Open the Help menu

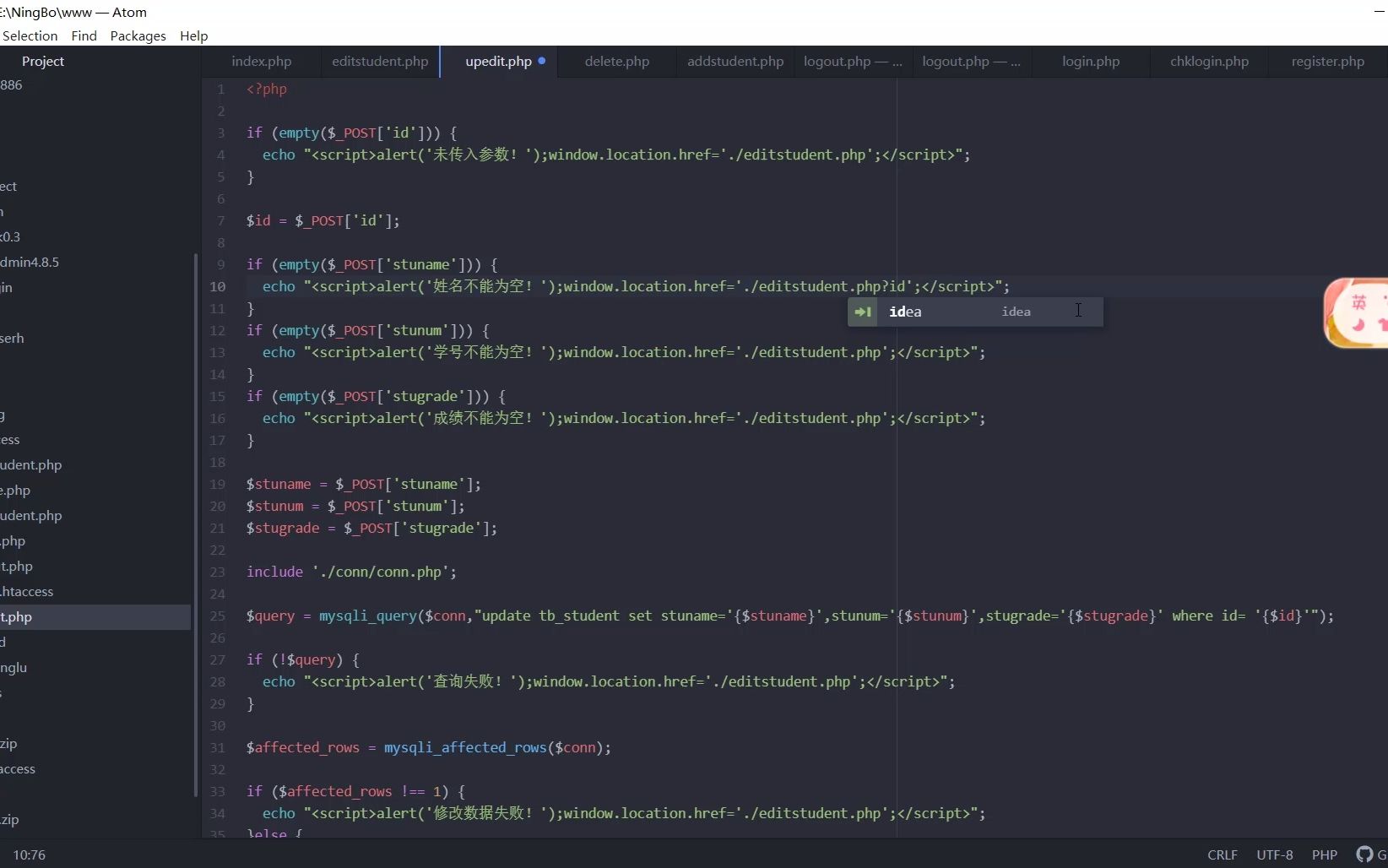(193, 35)
